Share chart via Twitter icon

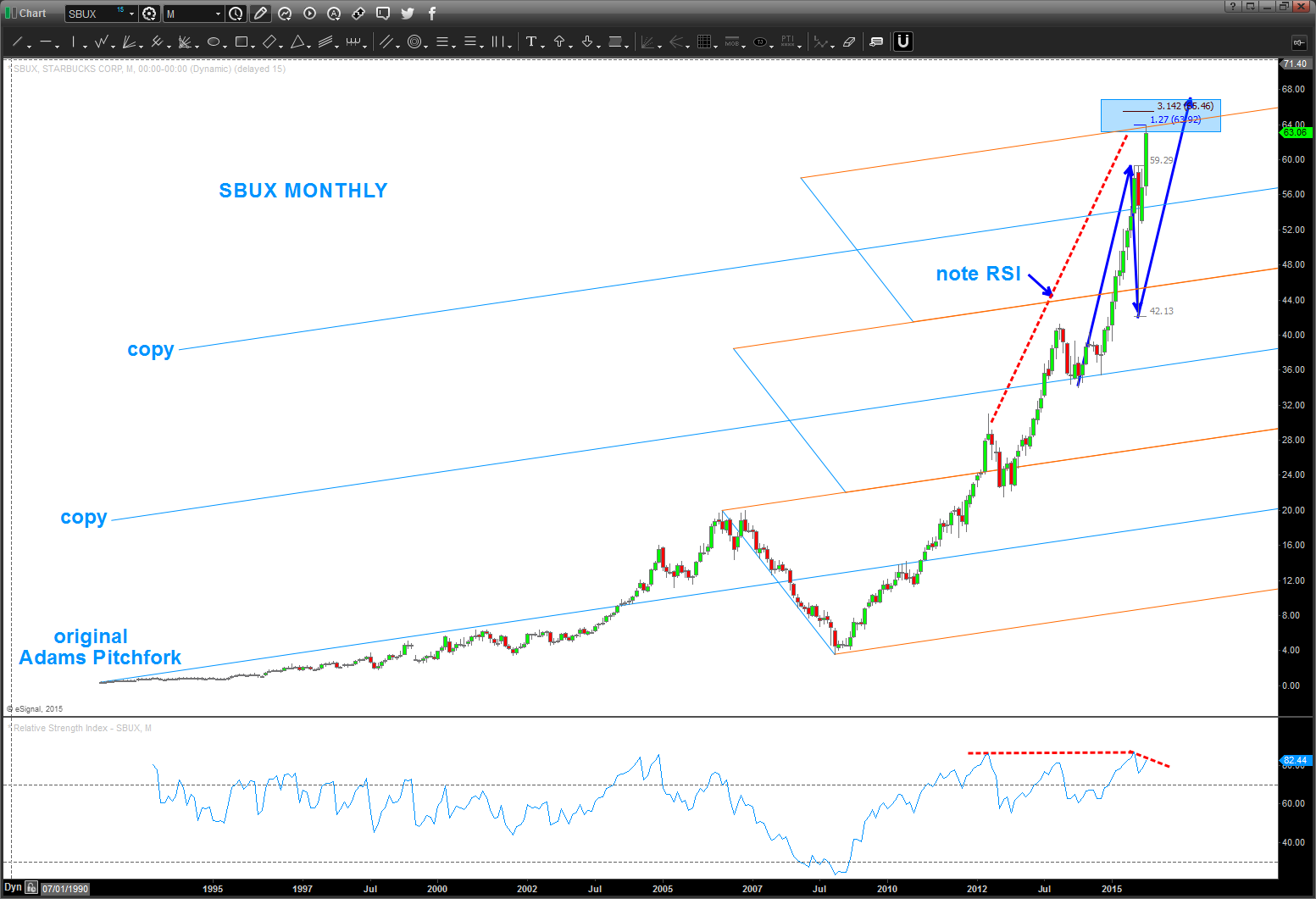408,14
